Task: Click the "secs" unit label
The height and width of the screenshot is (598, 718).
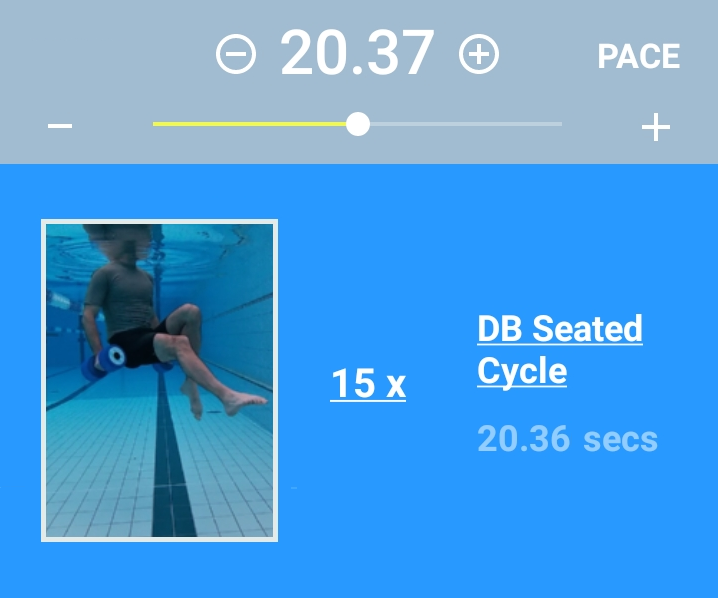Action: tap(620, 438)
